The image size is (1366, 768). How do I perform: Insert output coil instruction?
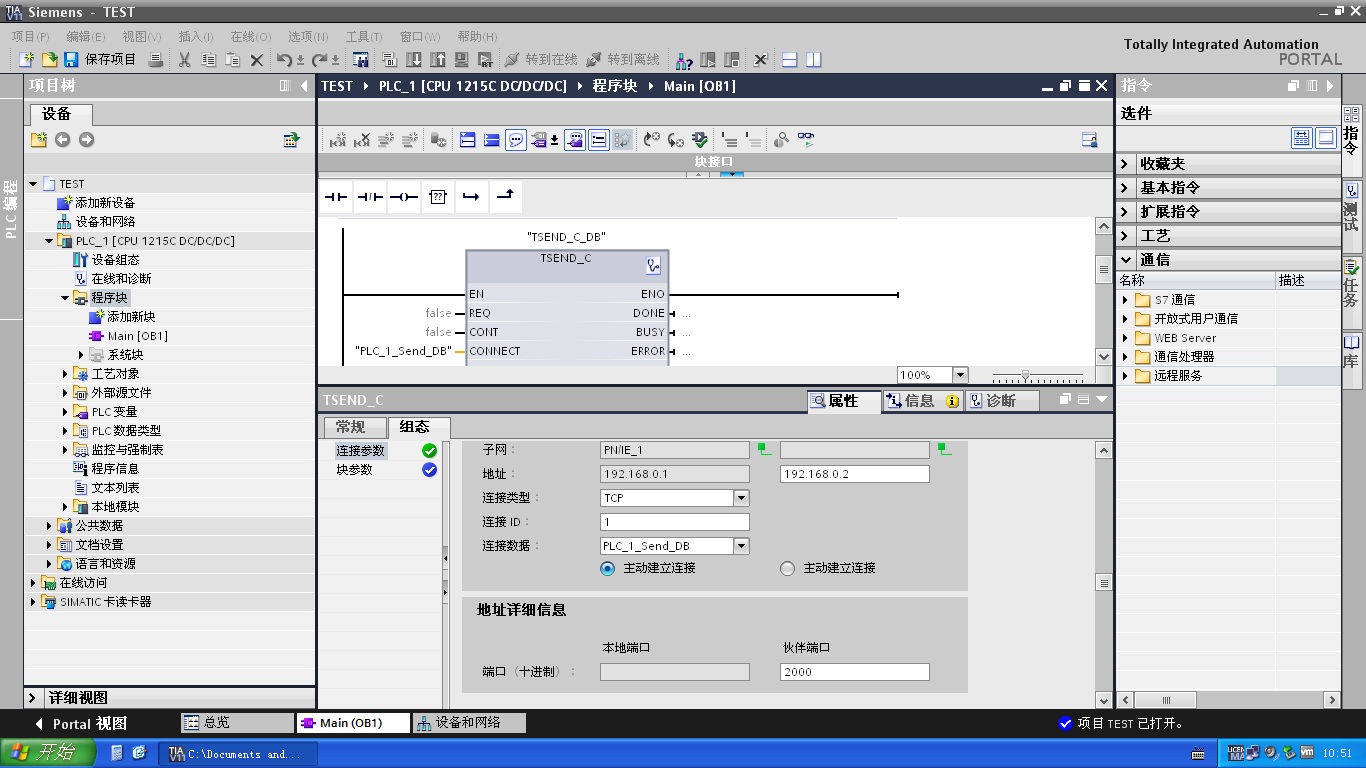point(404,197)
